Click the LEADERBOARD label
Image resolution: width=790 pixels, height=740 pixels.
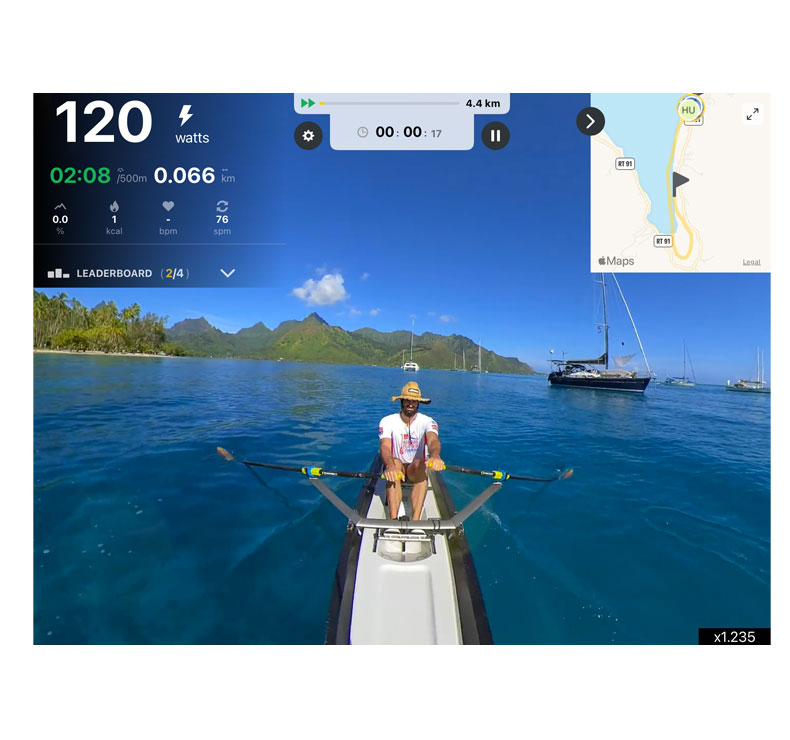coord(114,274)
